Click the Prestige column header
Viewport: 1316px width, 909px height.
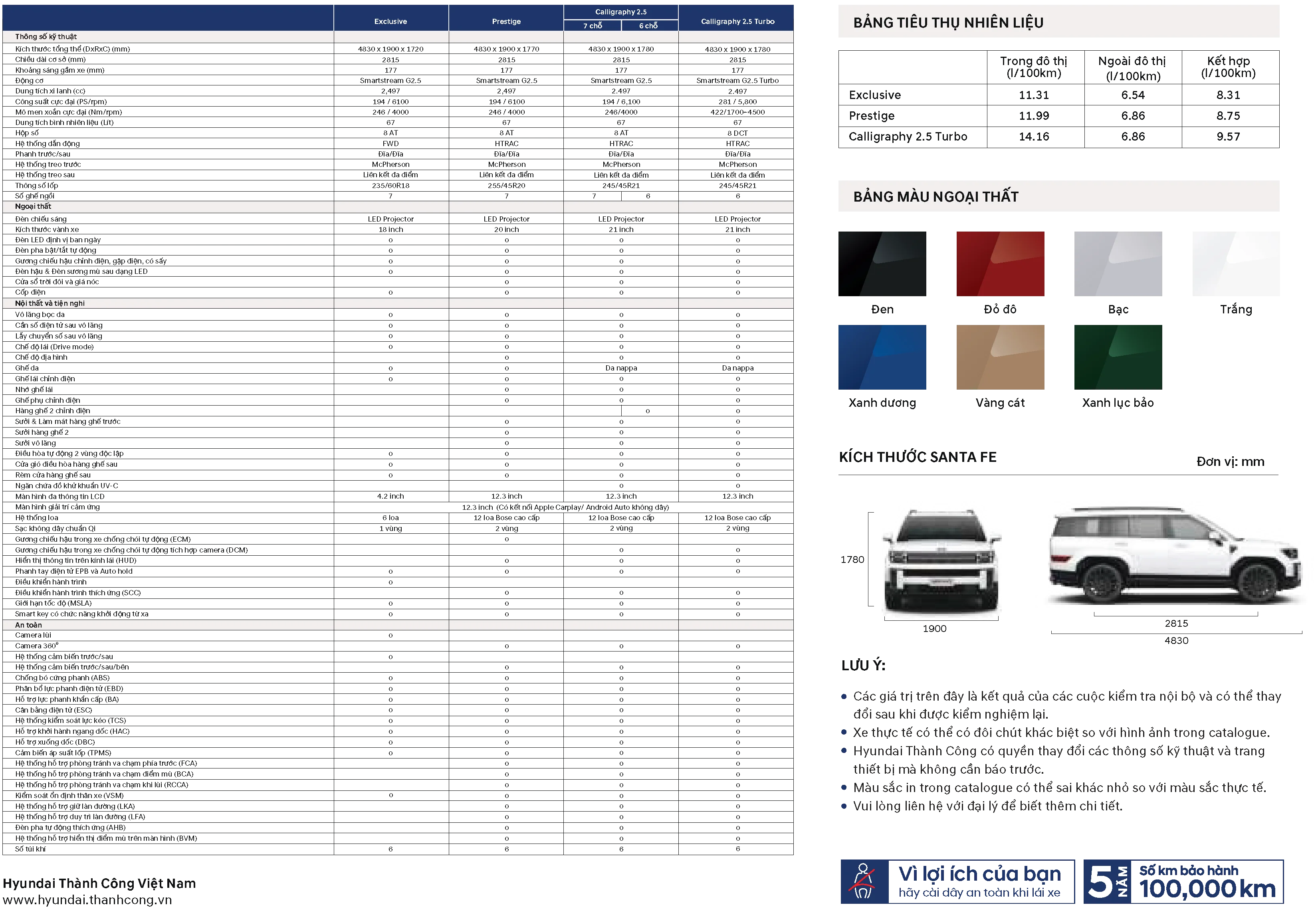(x=506, y=21)
